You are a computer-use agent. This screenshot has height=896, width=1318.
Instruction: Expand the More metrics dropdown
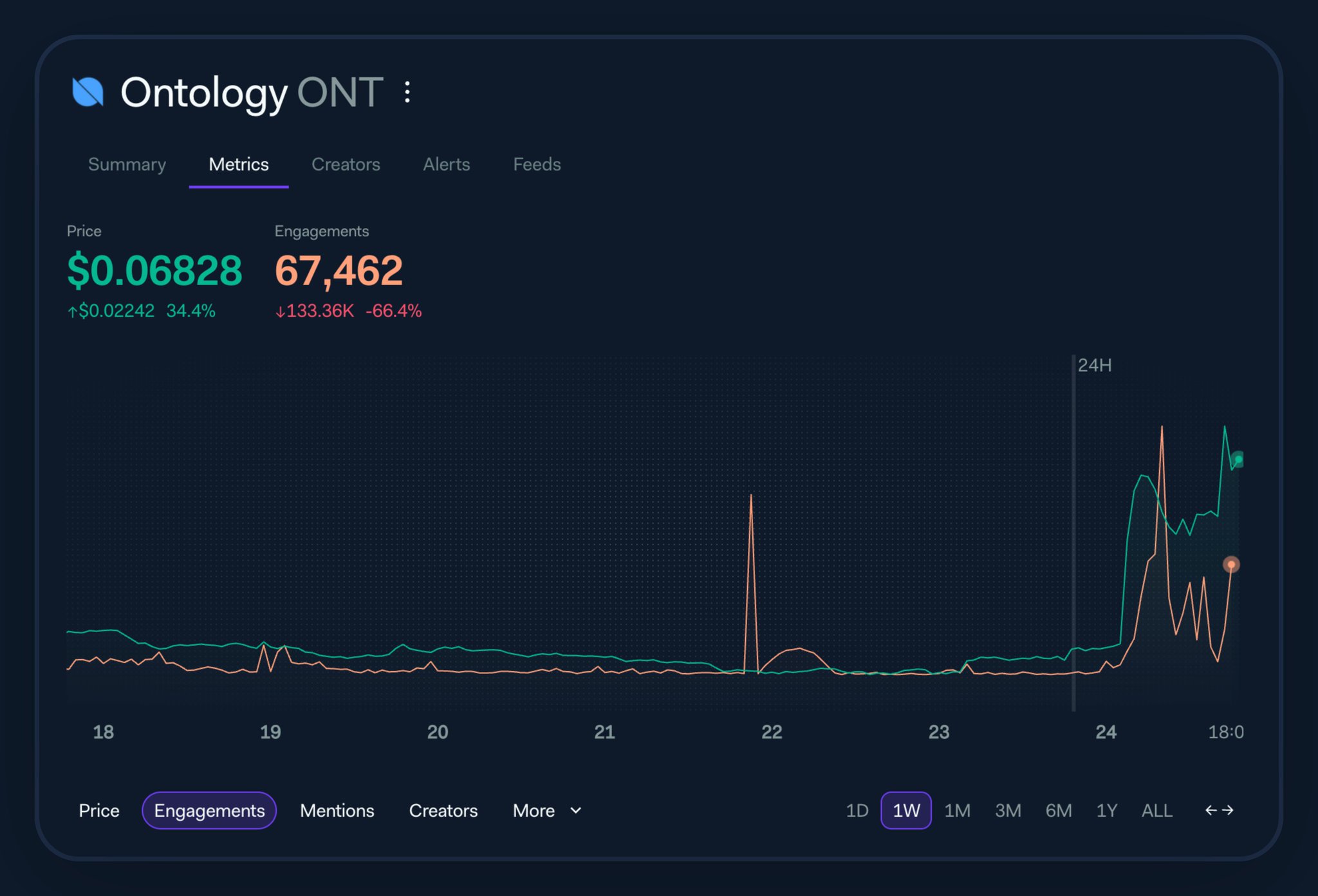pyautogui.click(x=534, y=810)
